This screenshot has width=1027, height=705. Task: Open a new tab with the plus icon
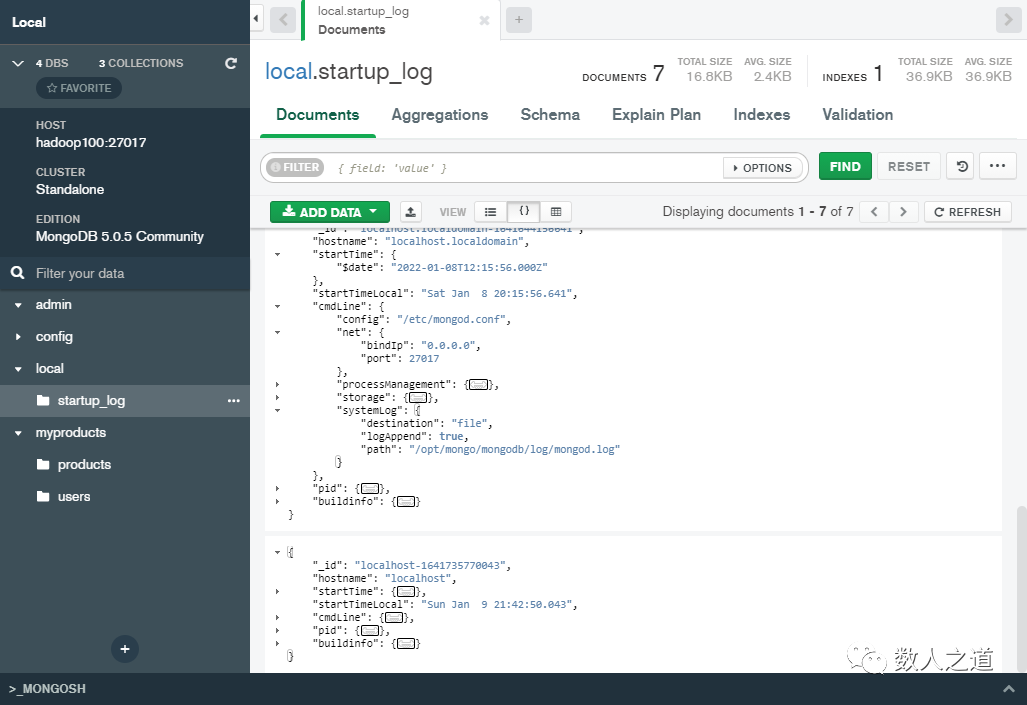(518, 19)
